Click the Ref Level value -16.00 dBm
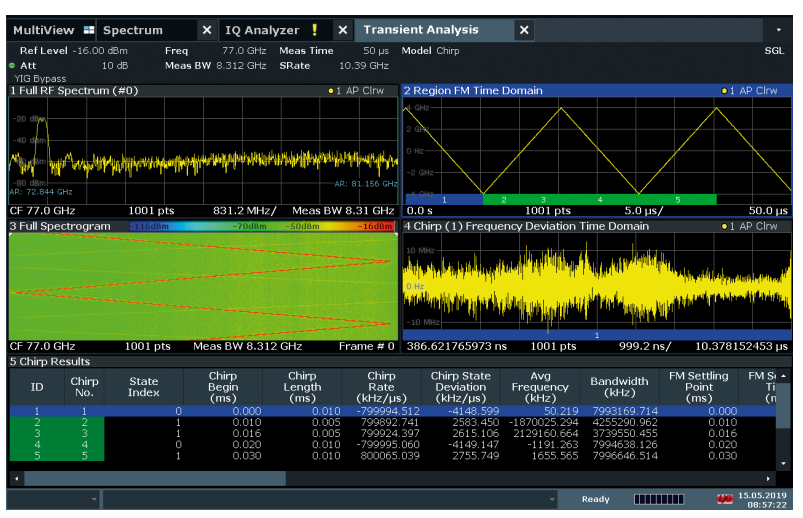The height and width of the screenshot is (518, 803). [100, 51]
